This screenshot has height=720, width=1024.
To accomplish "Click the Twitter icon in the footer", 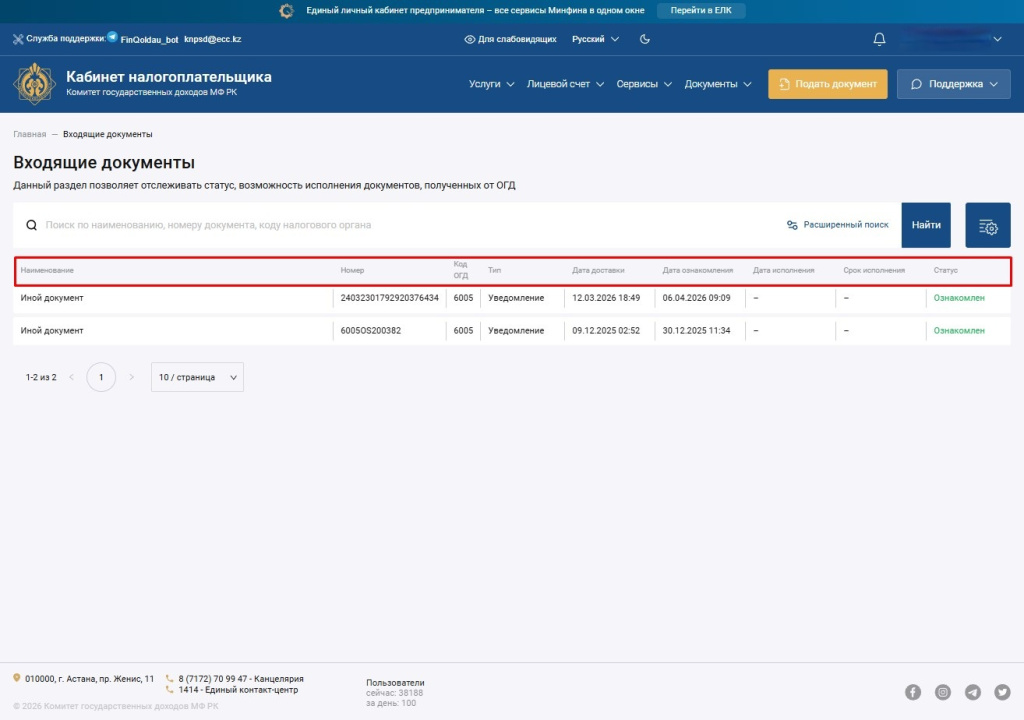I will (1002, 691).
